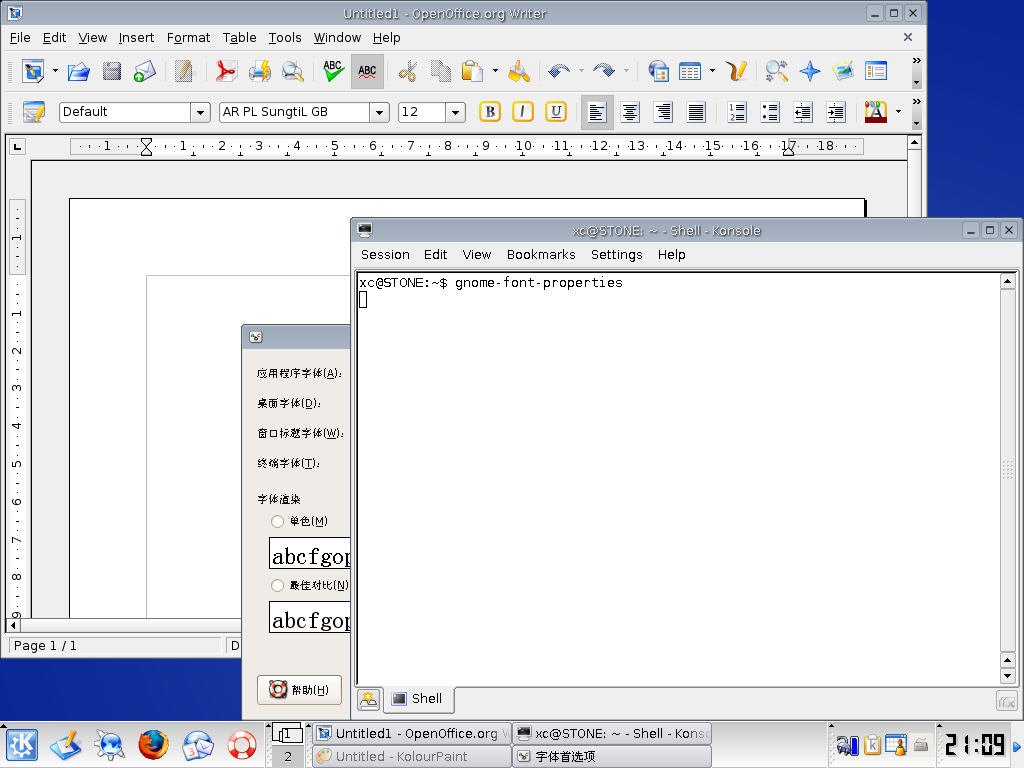This screenshot has width=1024, height=768.
Task: Open Page Preview icon in Writer
Action: [293, 71]
